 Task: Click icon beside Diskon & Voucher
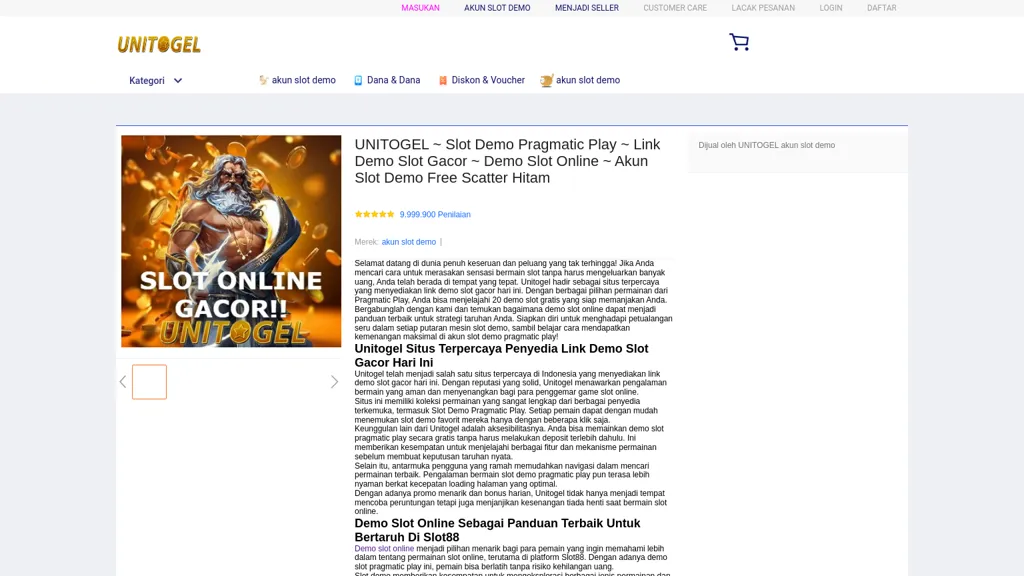click(x=443, y=80)
